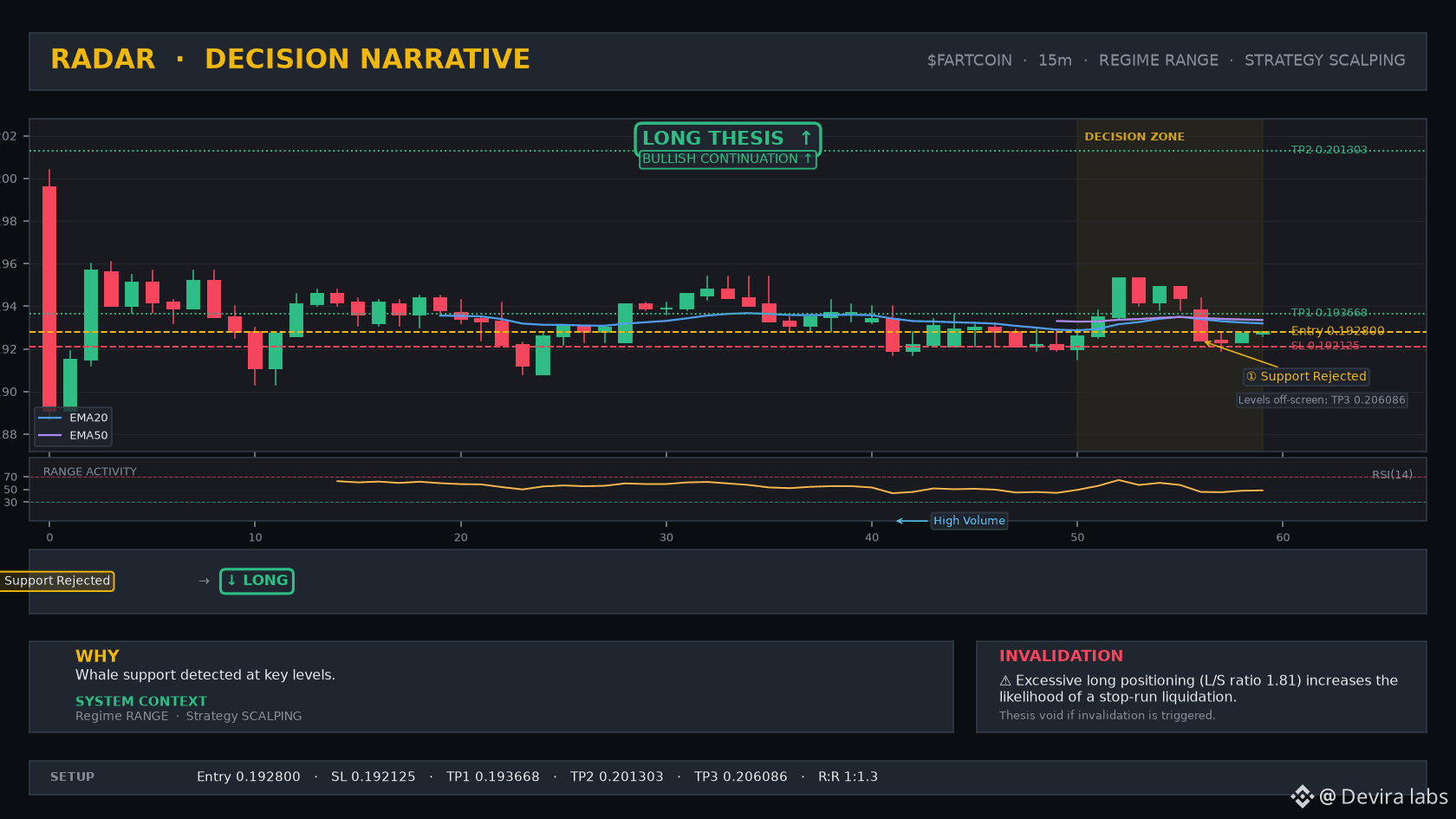Click the EMA50 purple legend entry
Image resolution: width=1456 pixels, height=819 pixels.
click(x=74, y=435)
